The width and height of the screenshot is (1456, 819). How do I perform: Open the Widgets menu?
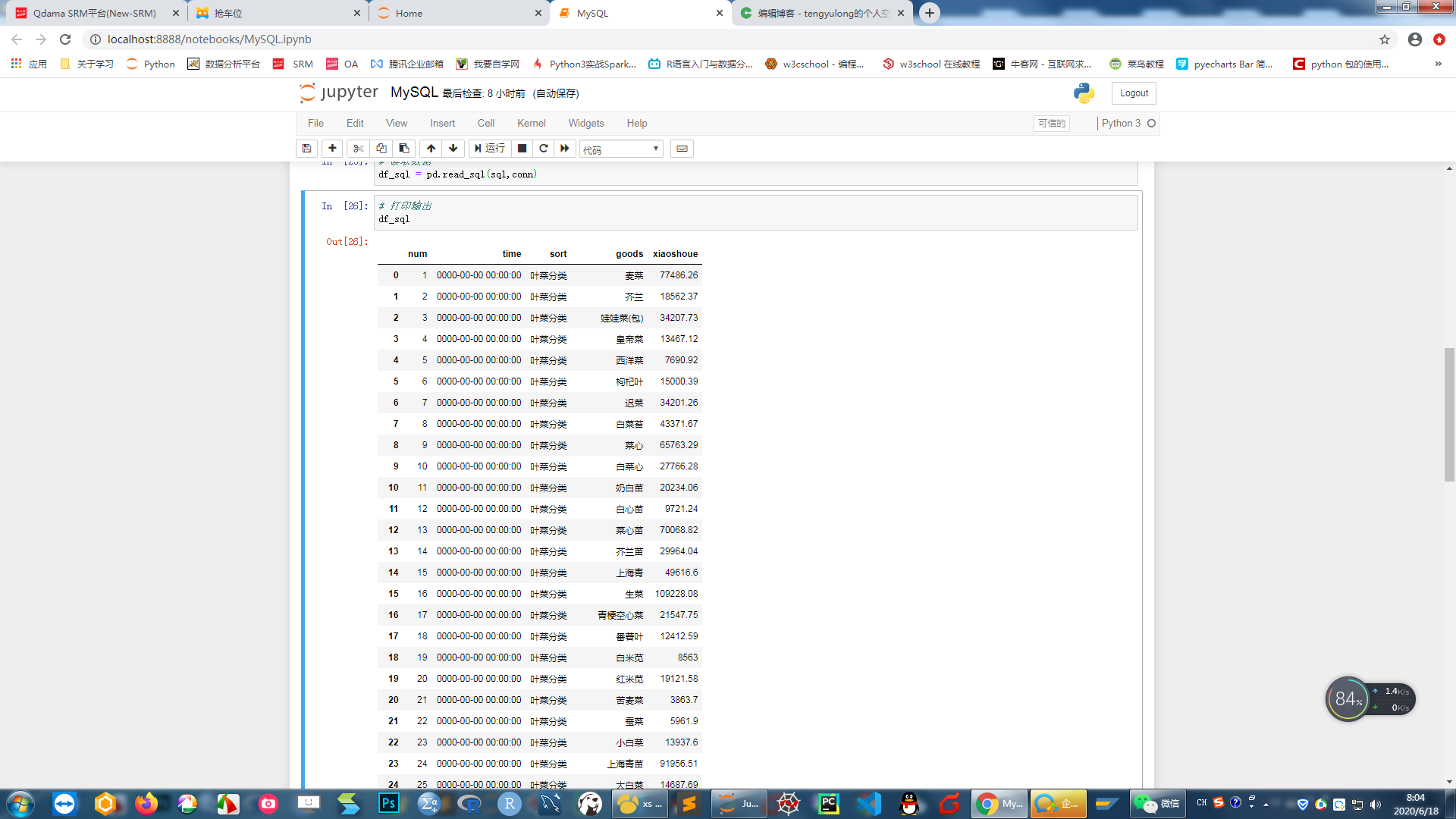pyautogui.click(x=585, y=123)
